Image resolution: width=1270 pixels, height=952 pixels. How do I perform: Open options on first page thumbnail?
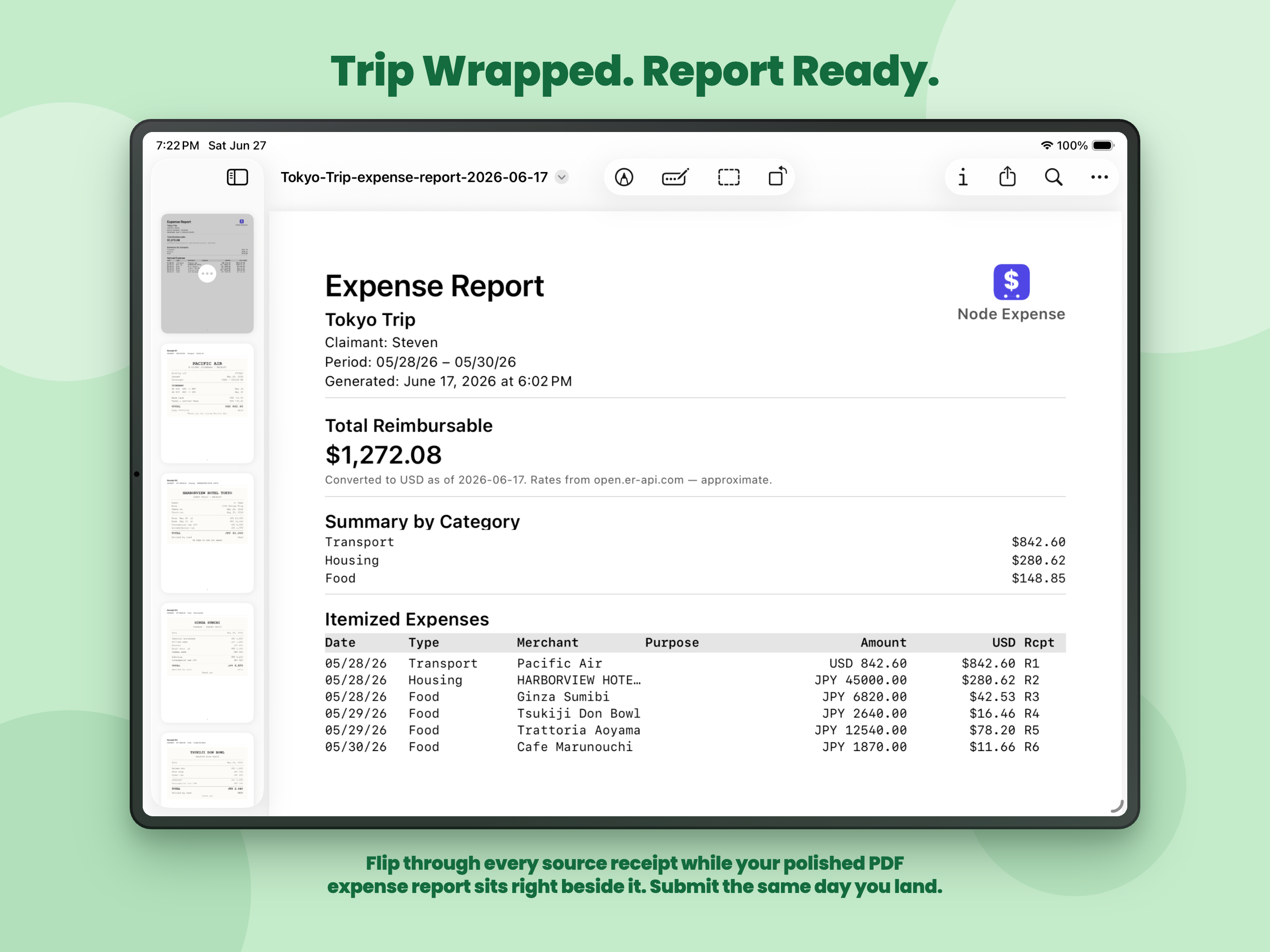[x=207, y=274]
